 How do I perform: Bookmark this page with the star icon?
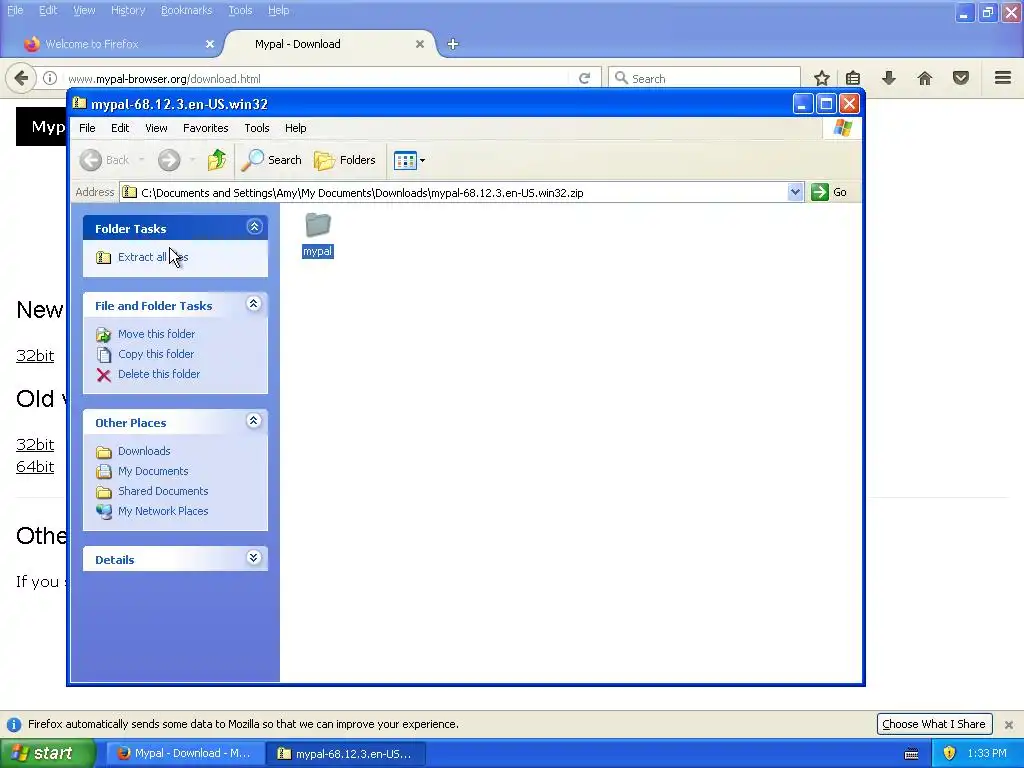tap(822, 78)
